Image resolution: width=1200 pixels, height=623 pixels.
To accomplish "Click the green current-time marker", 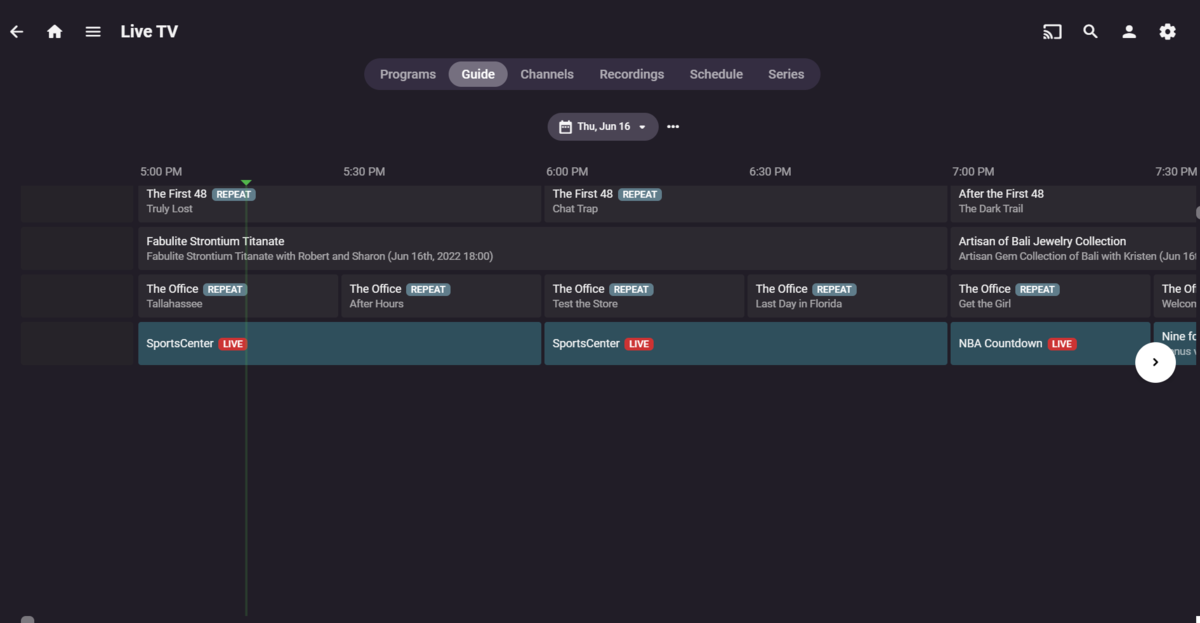I will click(x=246, y=183).
